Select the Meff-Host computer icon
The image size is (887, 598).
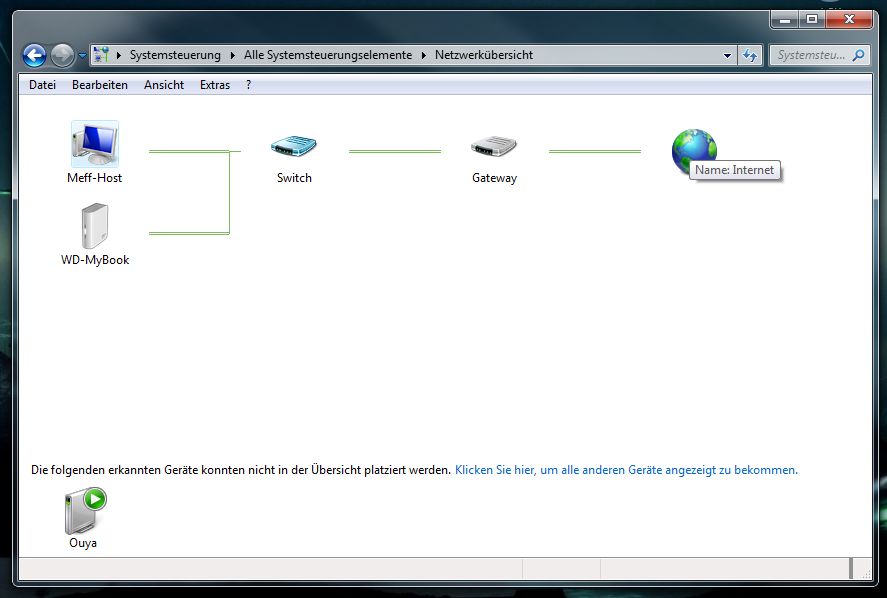point(95,145)
